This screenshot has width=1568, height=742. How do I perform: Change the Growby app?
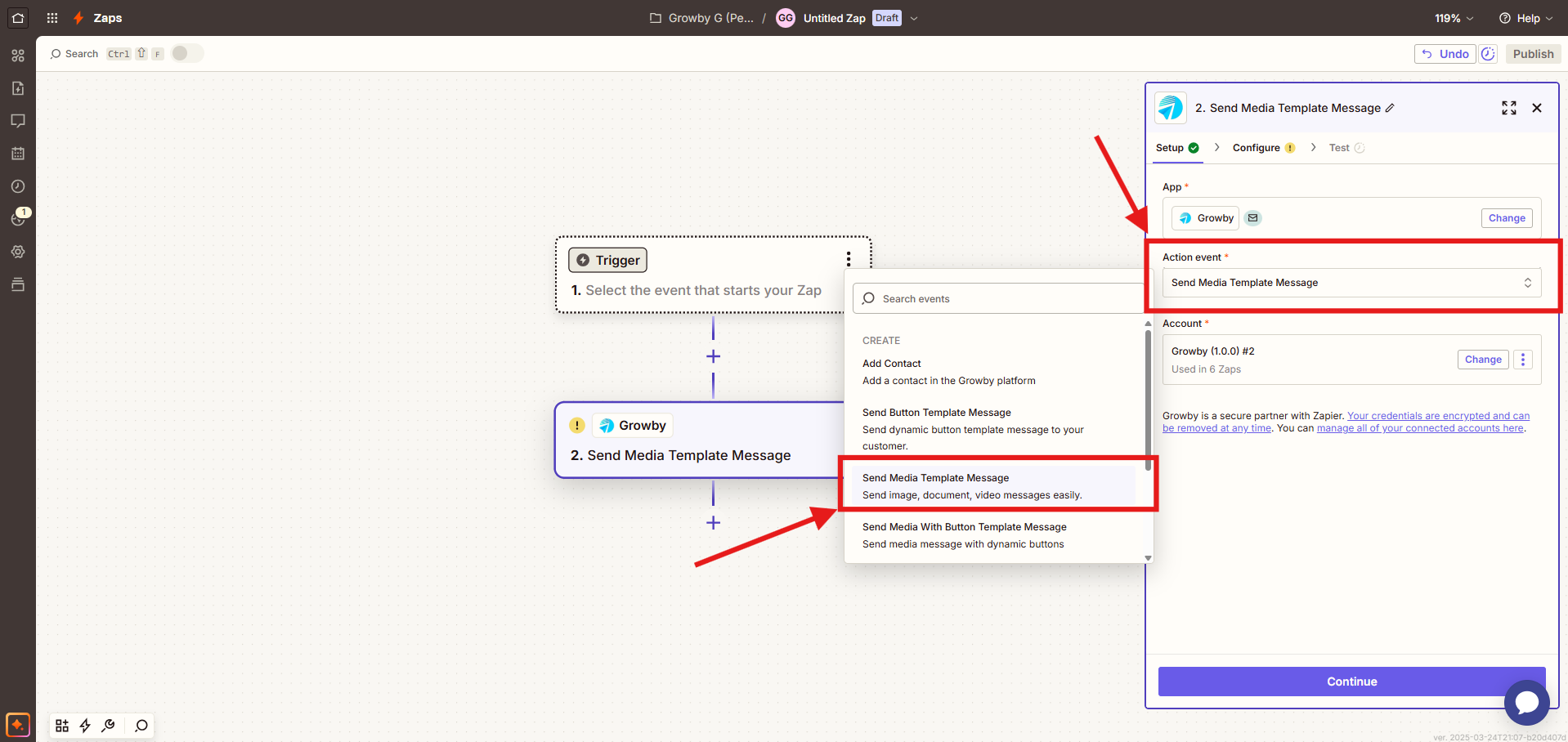tap(1507, 218)
